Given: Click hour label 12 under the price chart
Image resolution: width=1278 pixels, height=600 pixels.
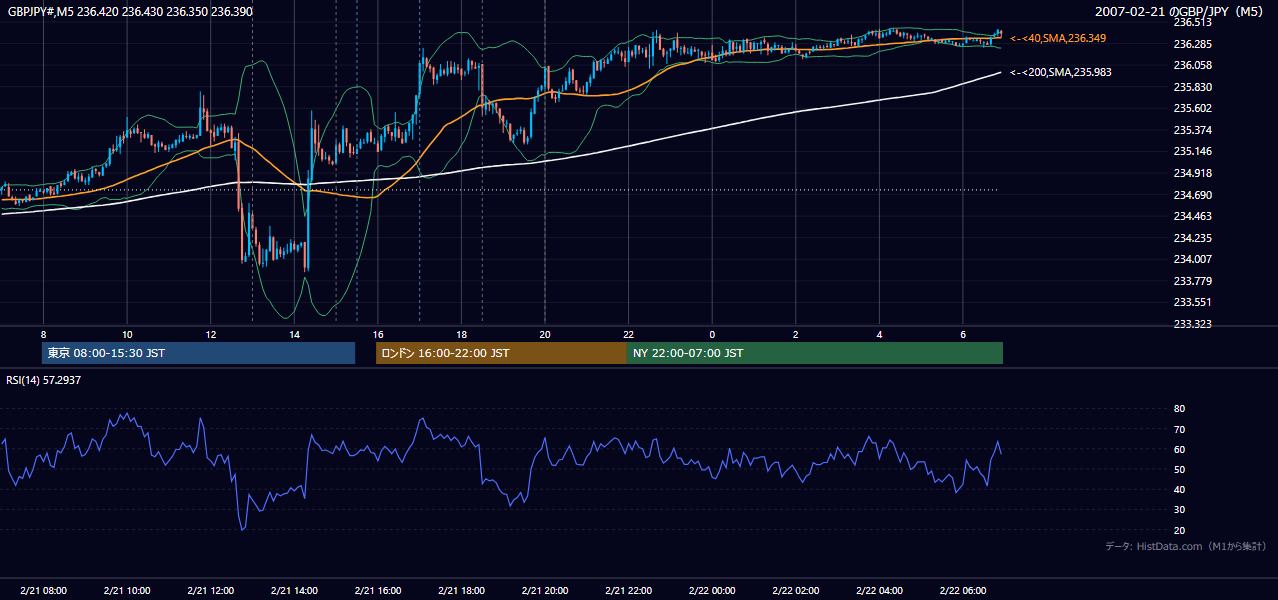Looking at the screenshot, I should (210, 334).
